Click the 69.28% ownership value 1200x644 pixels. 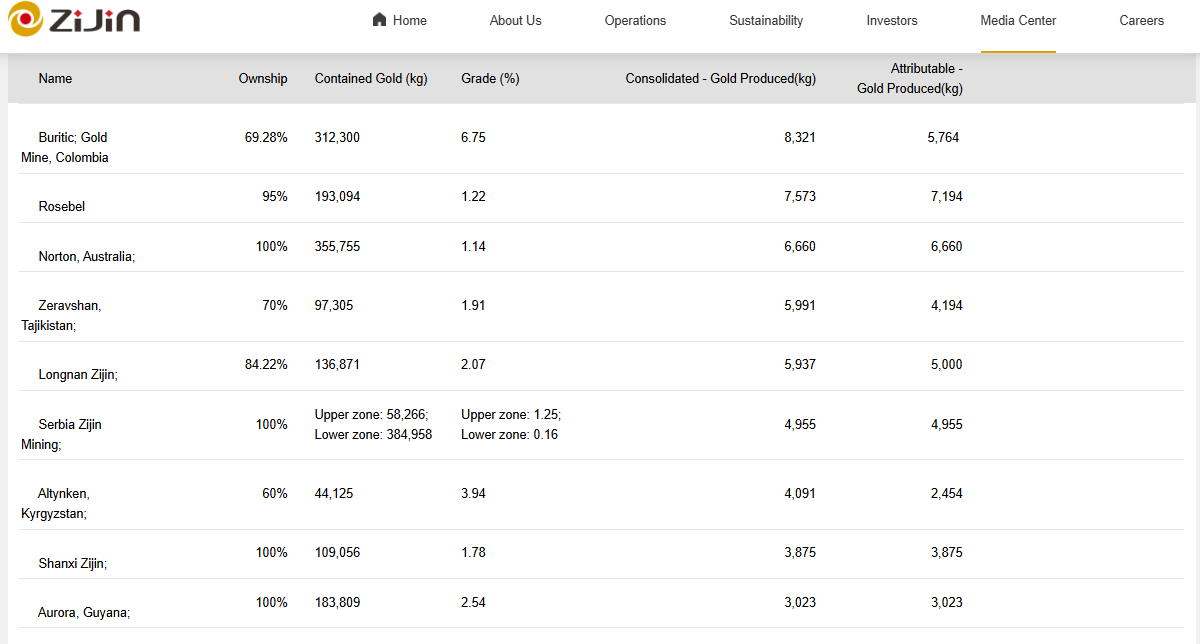(x=266, y=137)
